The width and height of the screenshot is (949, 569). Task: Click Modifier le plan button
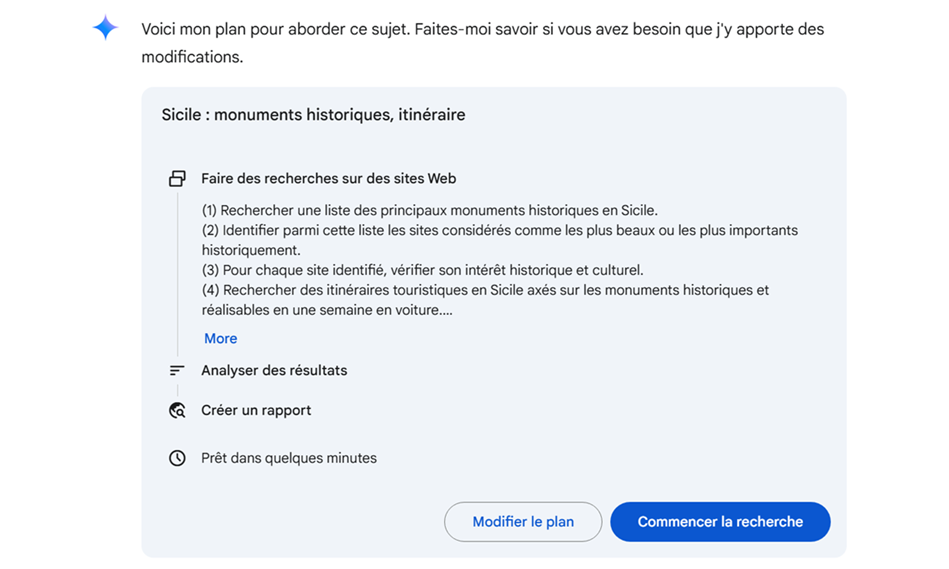(523, 522)
